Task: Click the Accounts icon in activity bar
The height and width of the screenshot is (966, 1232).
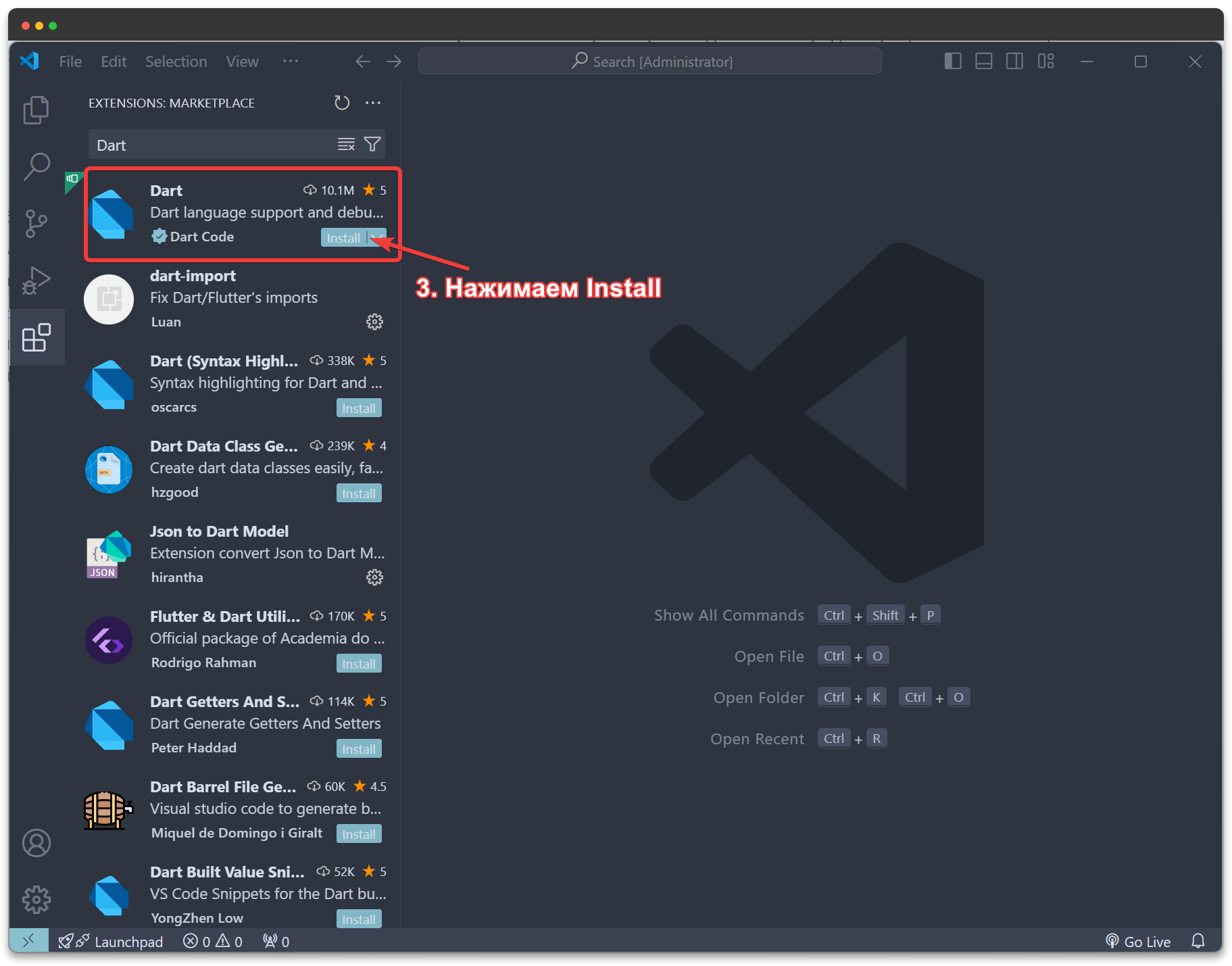Action: 36,843
